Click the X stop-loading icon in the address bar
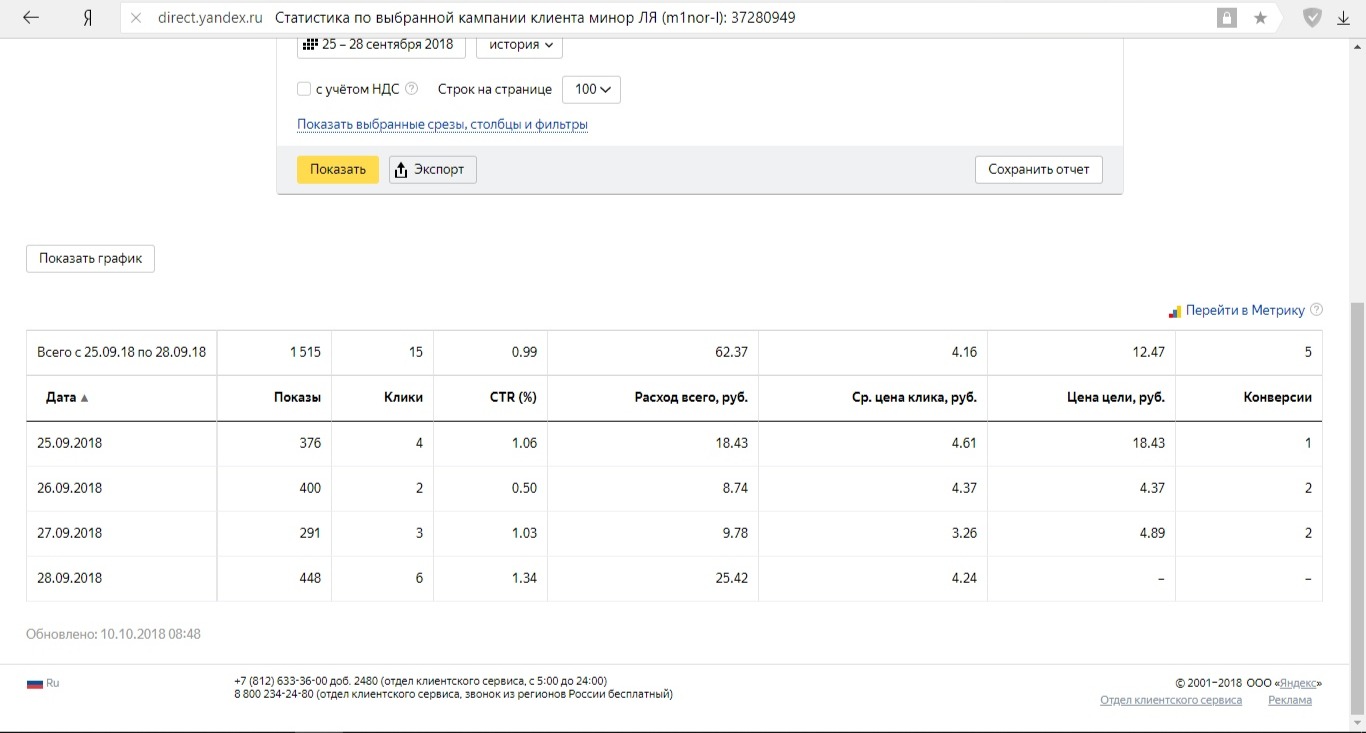The image size is (1366, 733). 136,18
